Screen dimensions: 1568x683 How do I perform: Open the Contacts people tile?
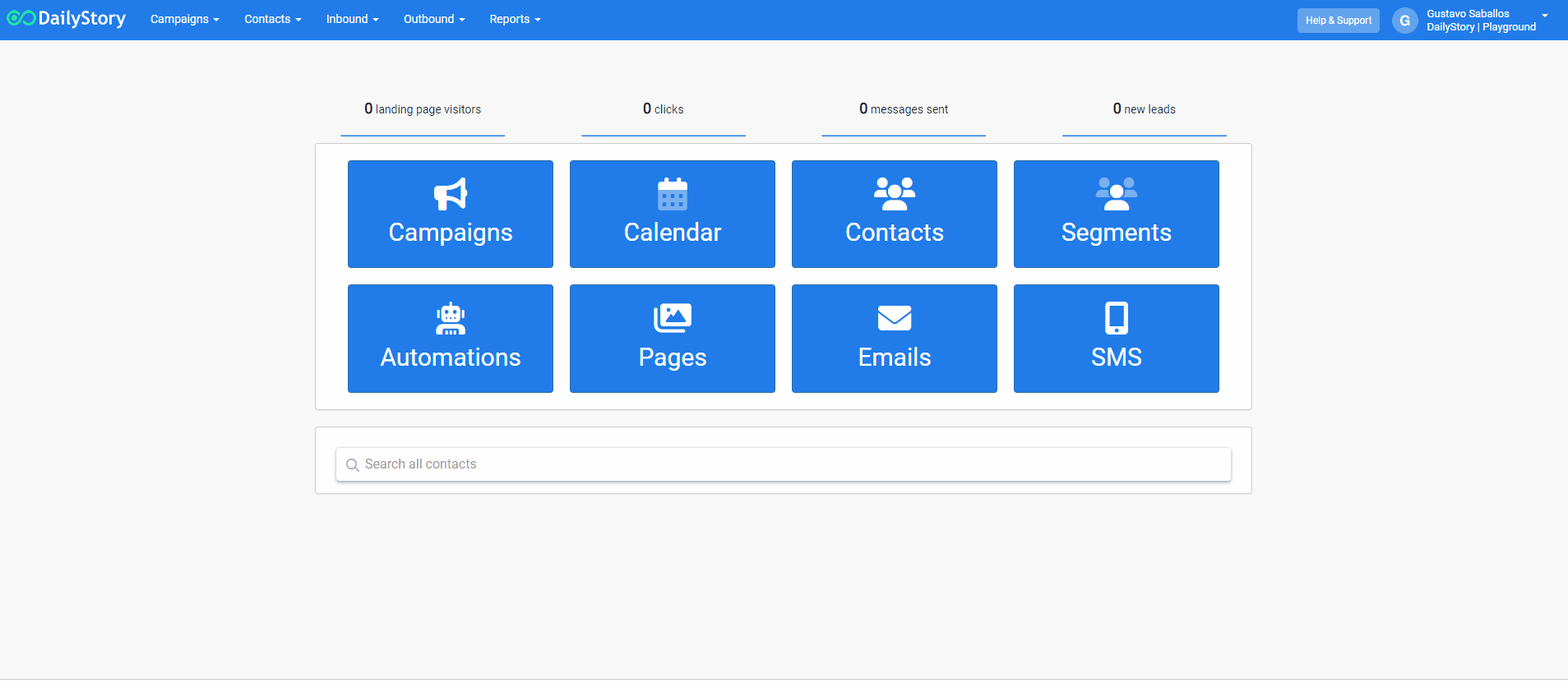pyautogui.click(x=895, y=214)
